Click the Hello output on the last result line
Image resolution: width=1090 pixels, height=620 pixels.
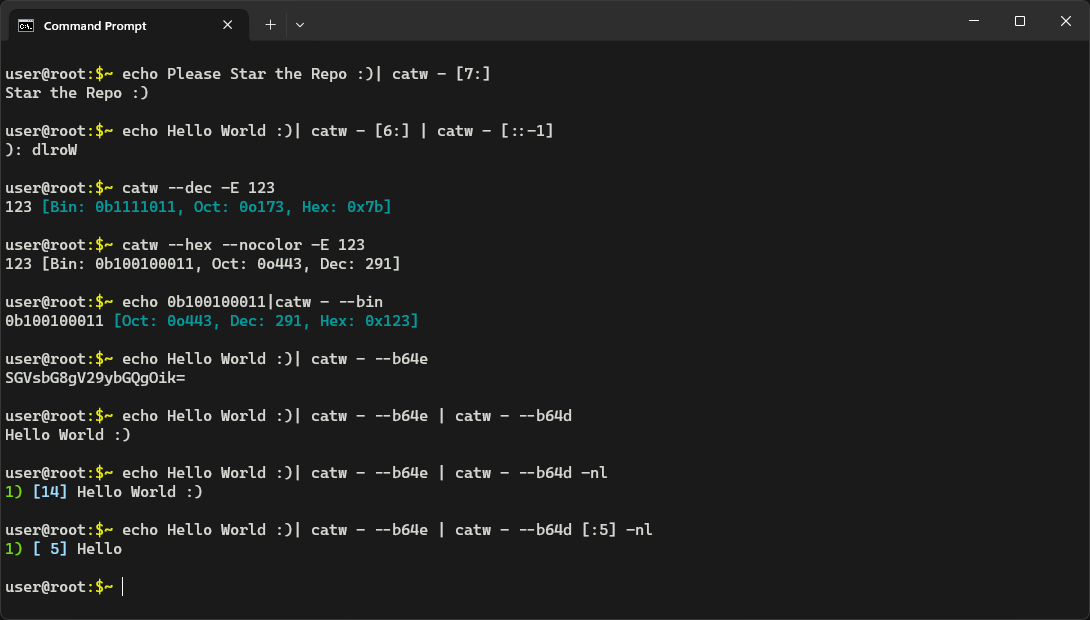tap(100, 548)
